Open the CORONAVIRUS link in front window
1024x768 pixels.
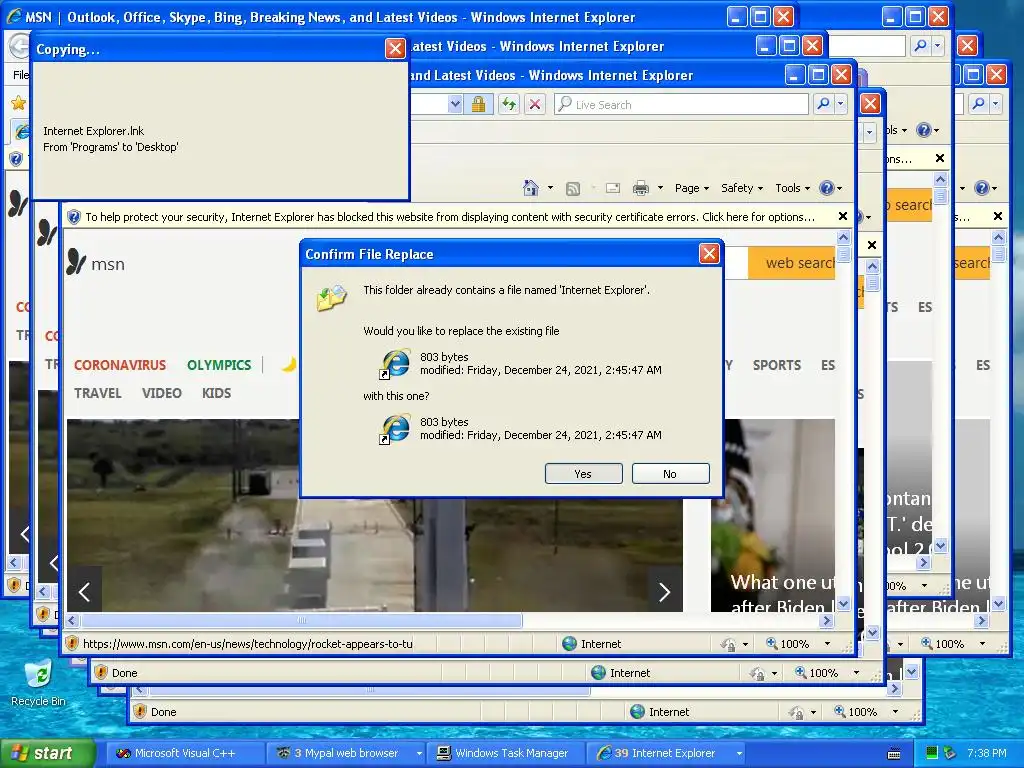120,365
